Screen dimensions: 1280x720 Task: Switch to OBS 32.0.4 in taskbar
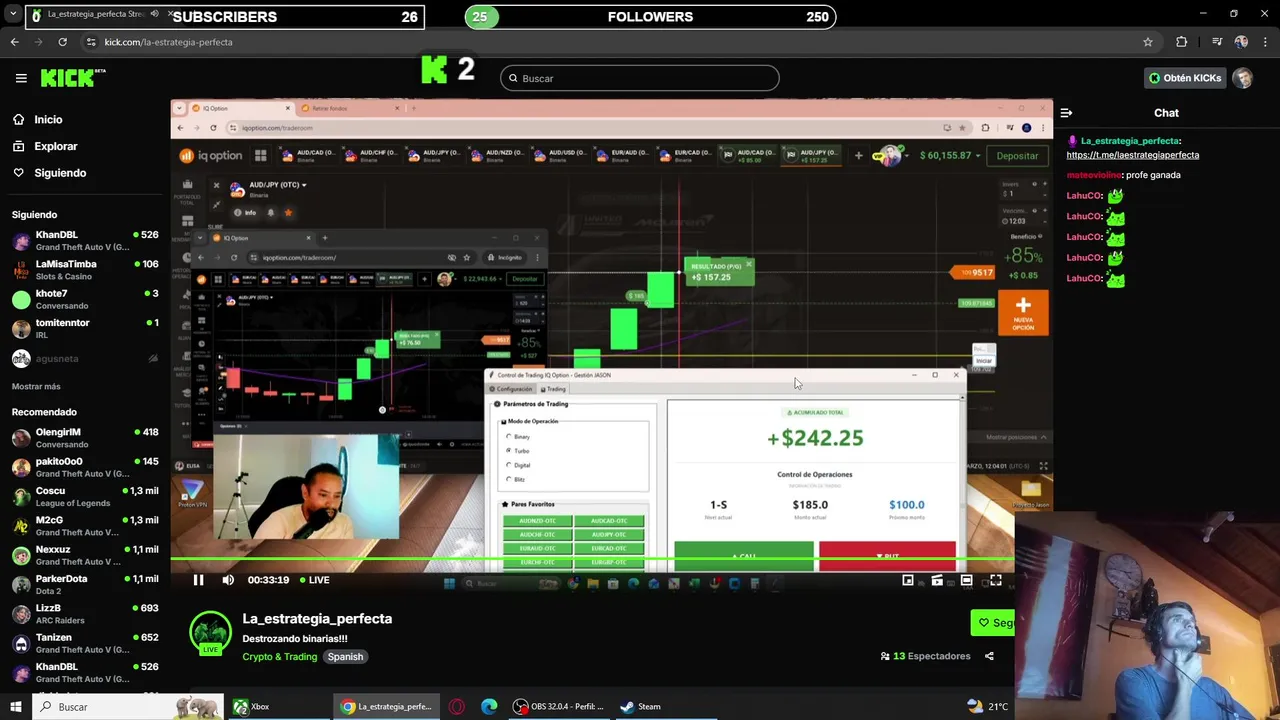tap(557, 706)
